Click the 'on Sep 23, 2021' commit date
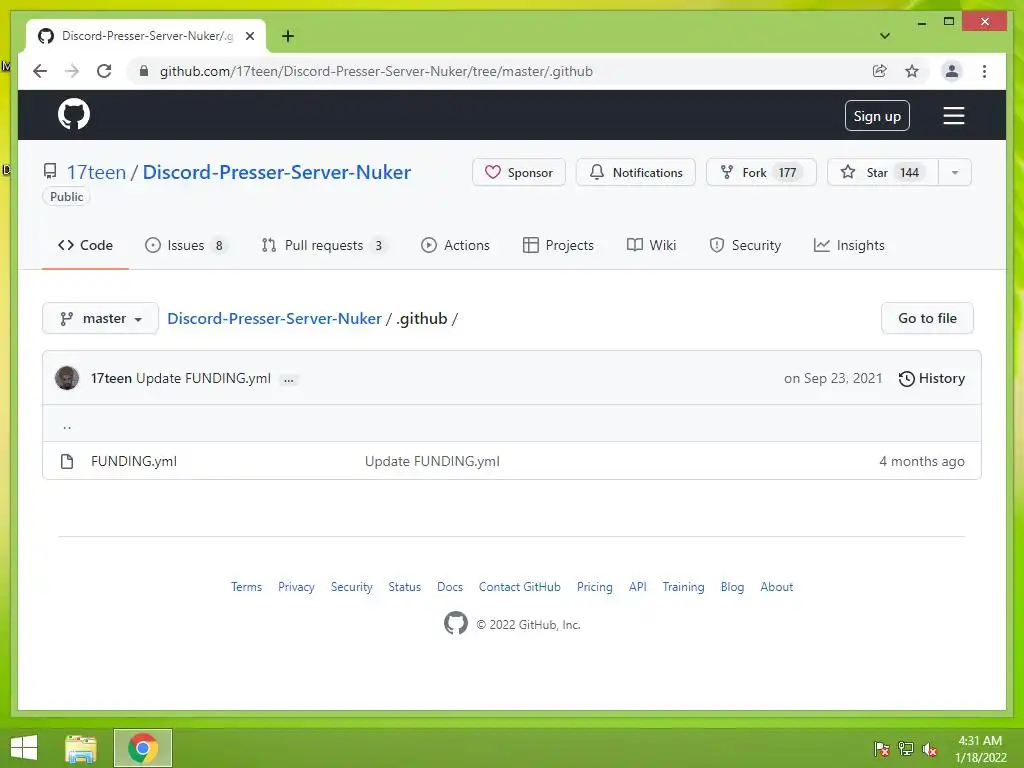 pyautogui.click(x=833, y=378)
